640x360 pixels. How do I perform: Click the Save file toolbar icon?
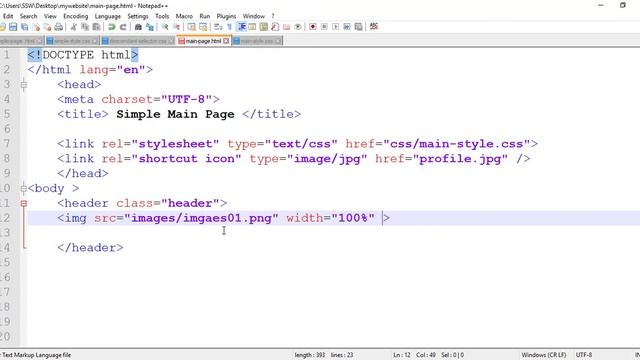pos(13,27)
